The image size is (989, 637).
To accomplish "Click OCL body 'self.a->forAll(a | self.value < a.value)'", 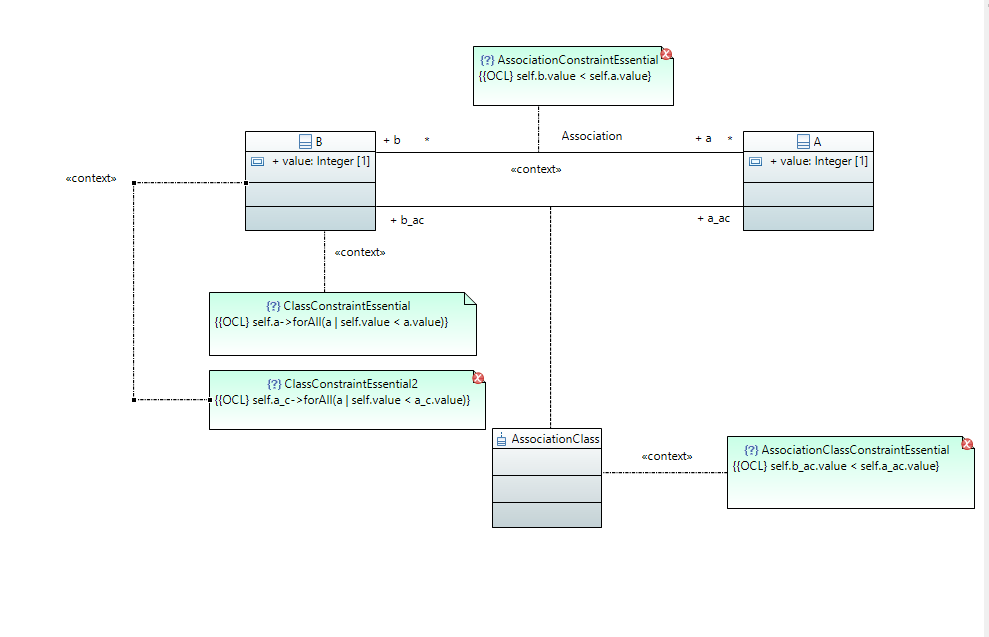I will click(348, 322).
